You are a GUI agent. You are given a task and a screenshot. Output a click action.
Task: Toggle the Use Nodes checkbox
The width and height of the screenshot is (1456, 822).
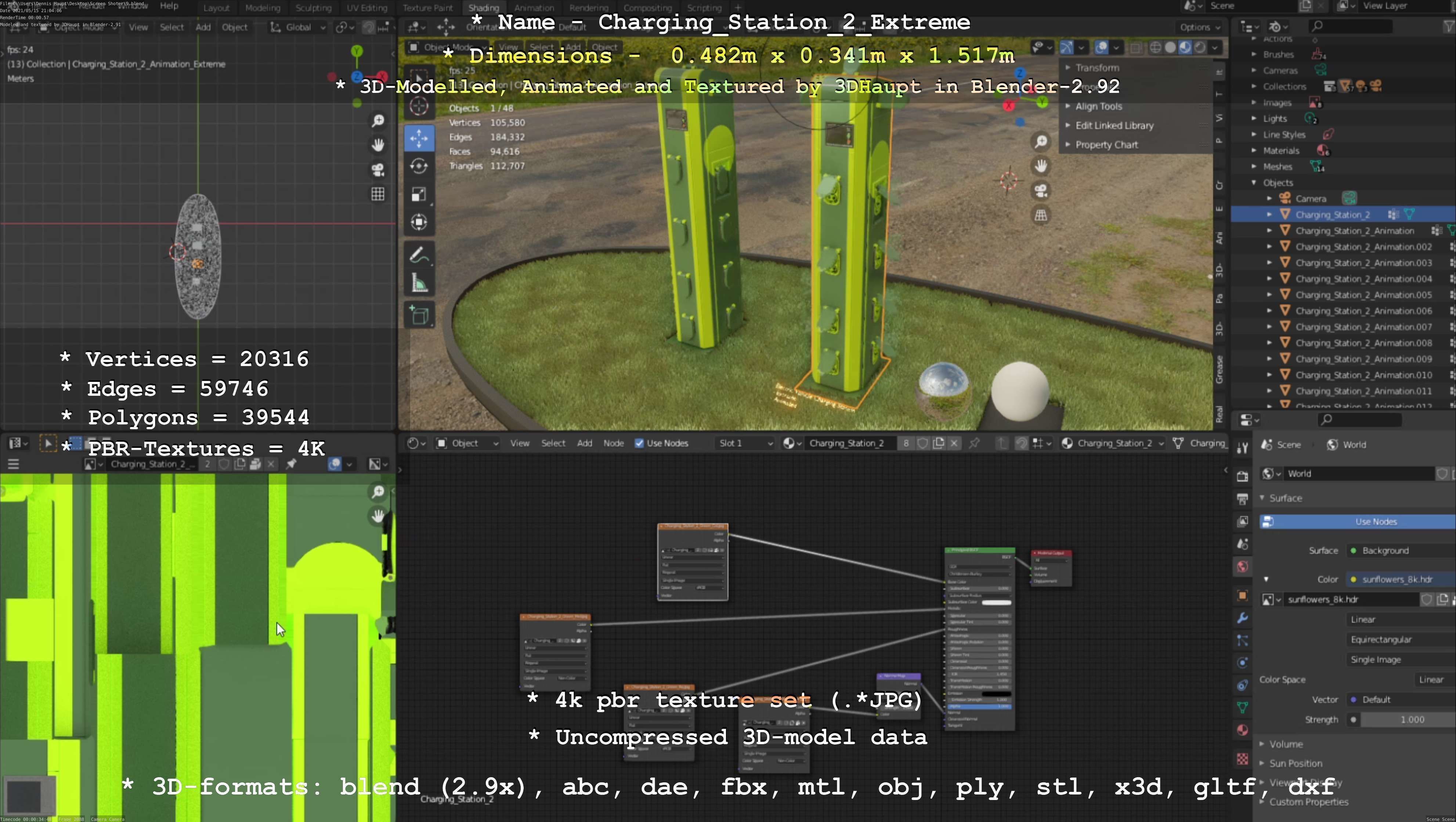(x=639, y=443)
